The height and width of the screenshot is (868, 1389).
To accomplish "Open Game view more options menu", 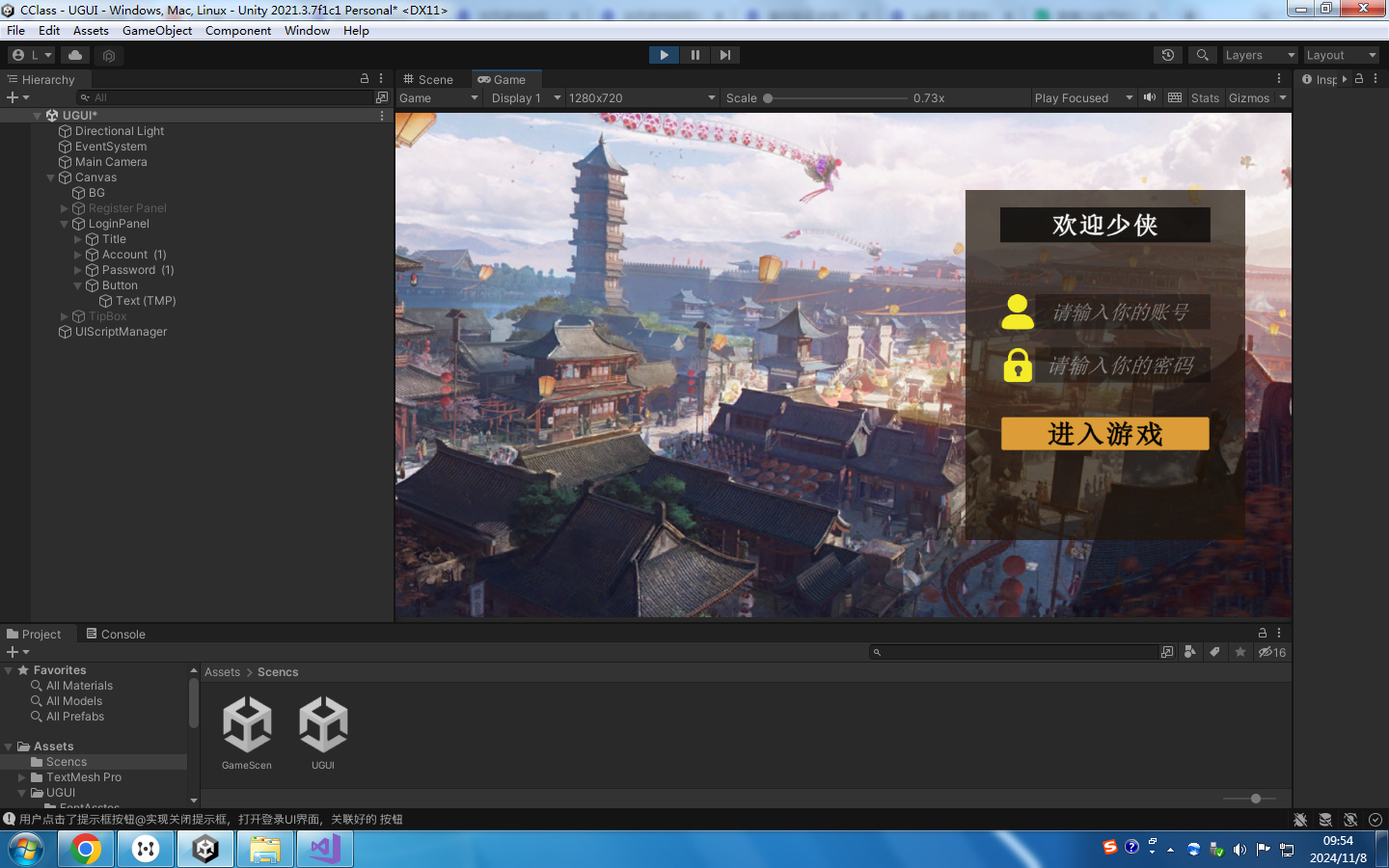I will 1279,79.
